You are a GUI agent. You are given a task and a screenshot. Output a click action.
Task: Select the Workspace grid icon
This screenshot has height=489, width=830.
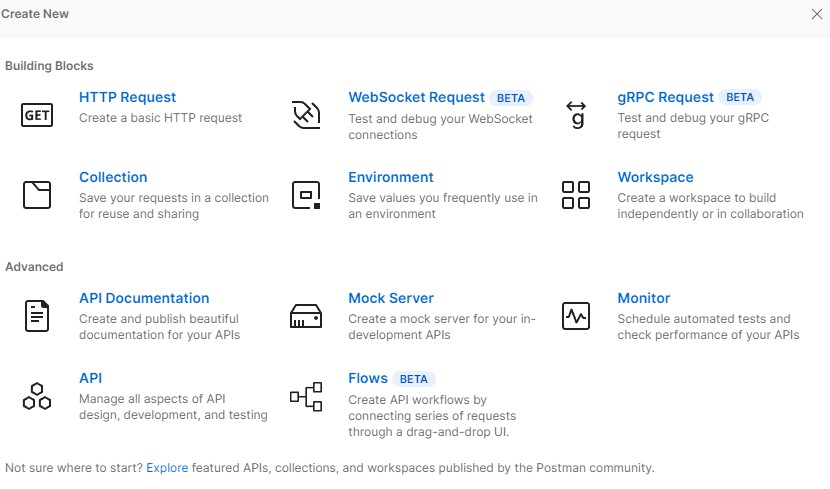pyautogui.click(x=576, y=195)
